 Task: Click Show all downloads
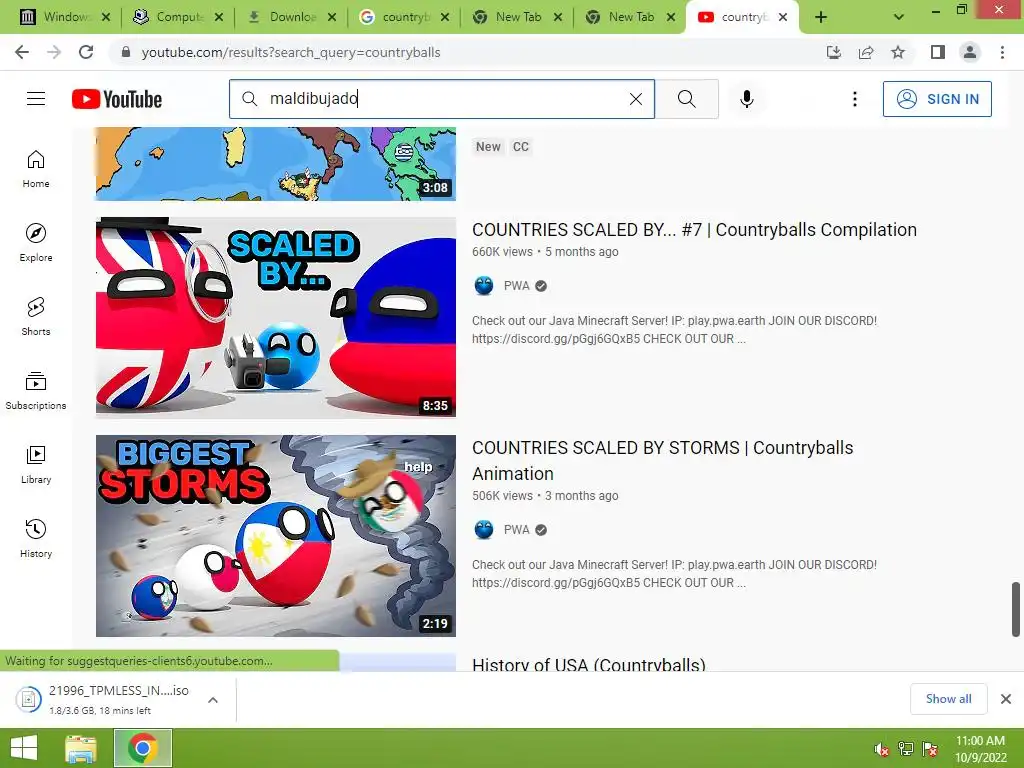tap(948, 699)
